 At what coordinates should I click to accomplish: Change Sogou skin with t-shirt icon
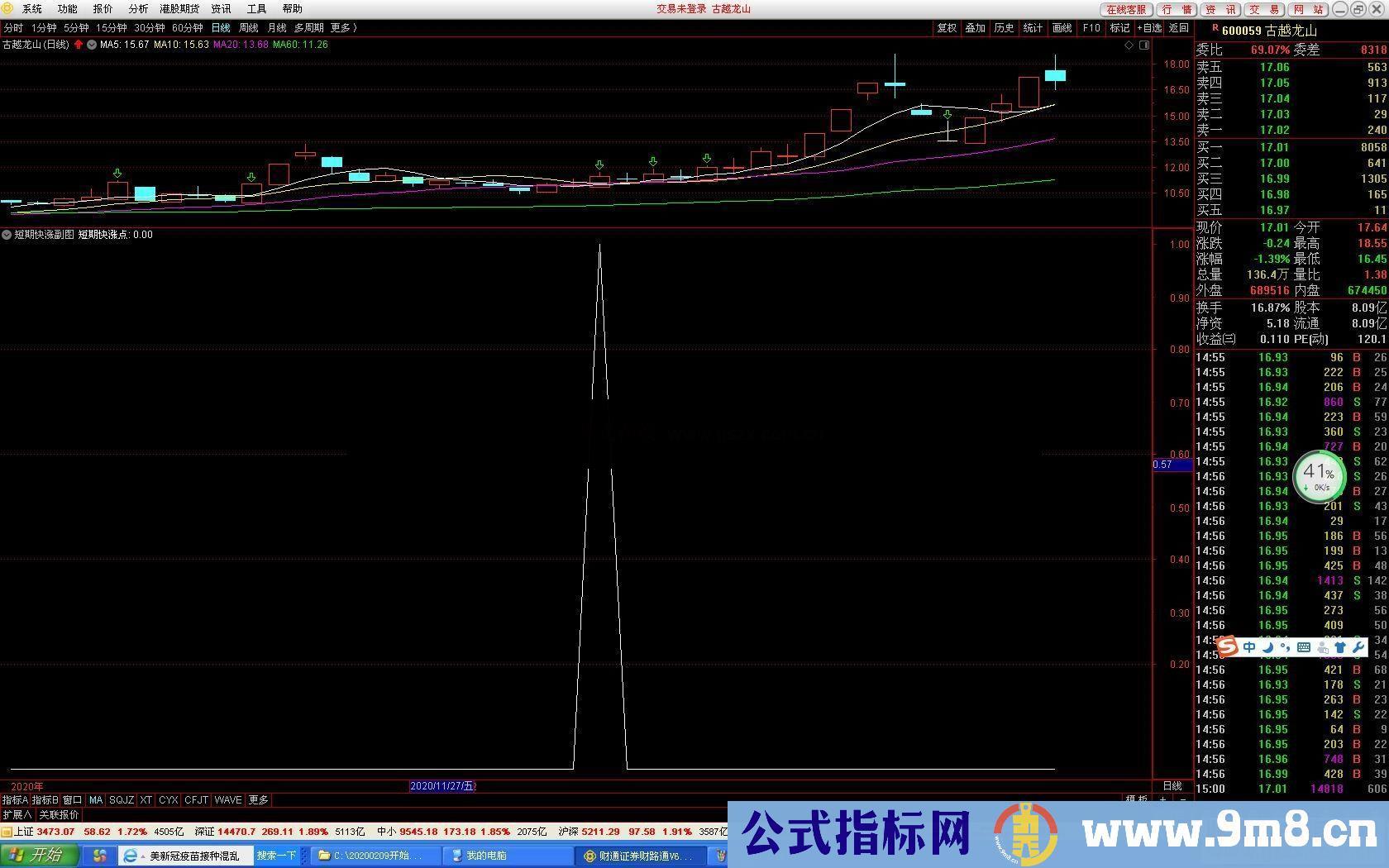pos(1340,648)
